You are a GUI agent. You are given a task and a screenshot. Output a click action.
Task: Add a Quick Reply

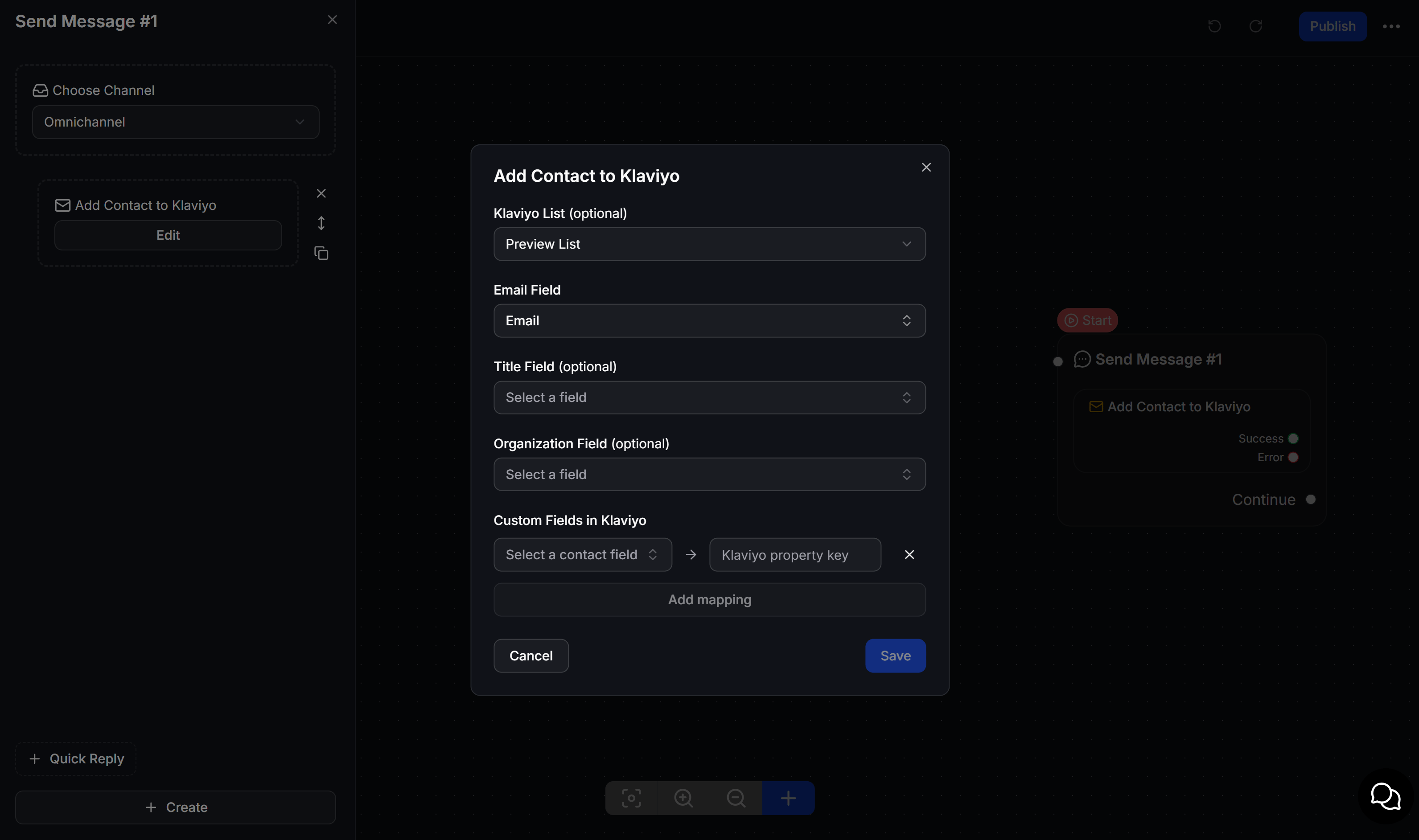(76, 758)
